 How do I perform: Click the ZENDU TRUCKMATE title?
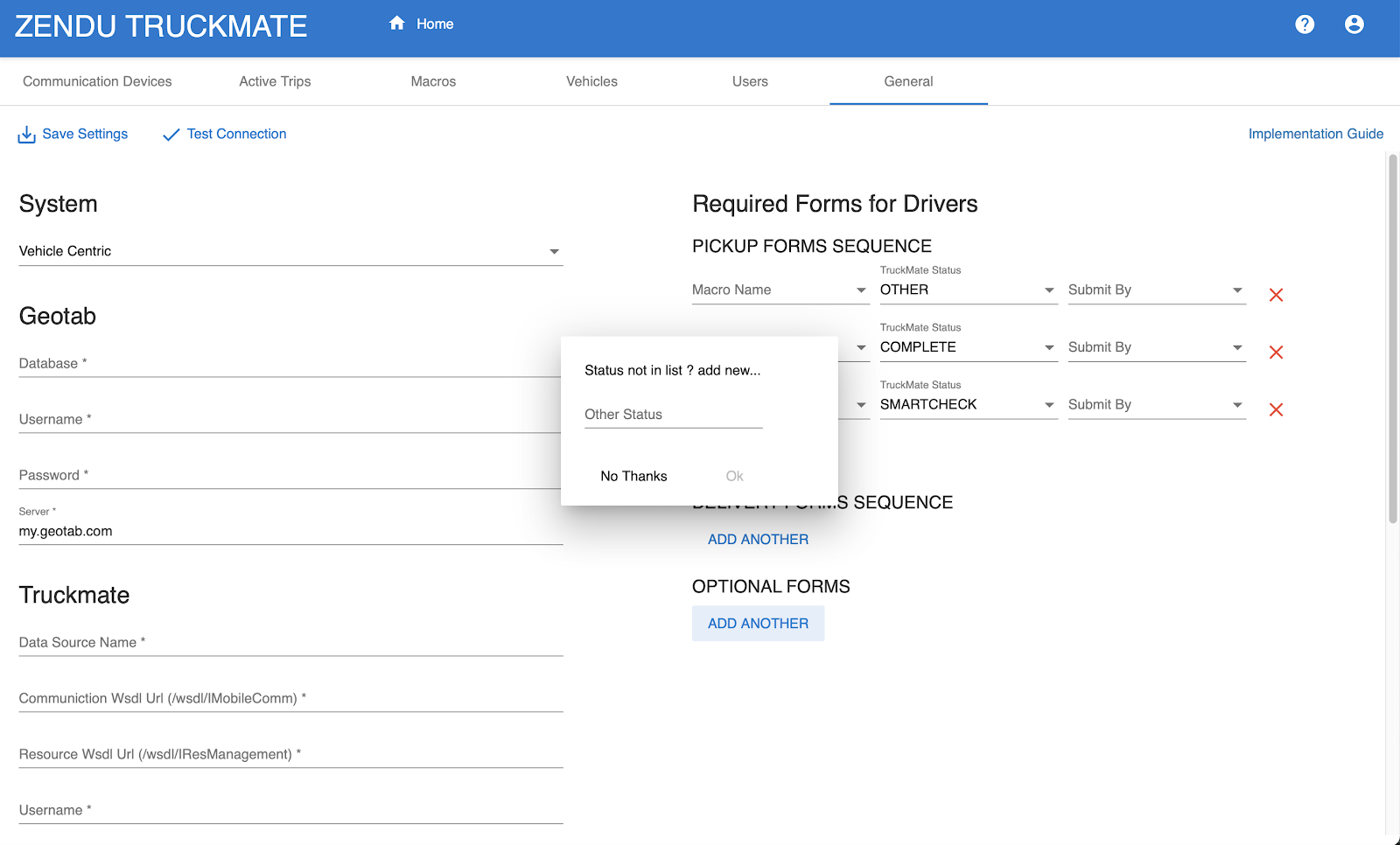click(x=161, y=26)
